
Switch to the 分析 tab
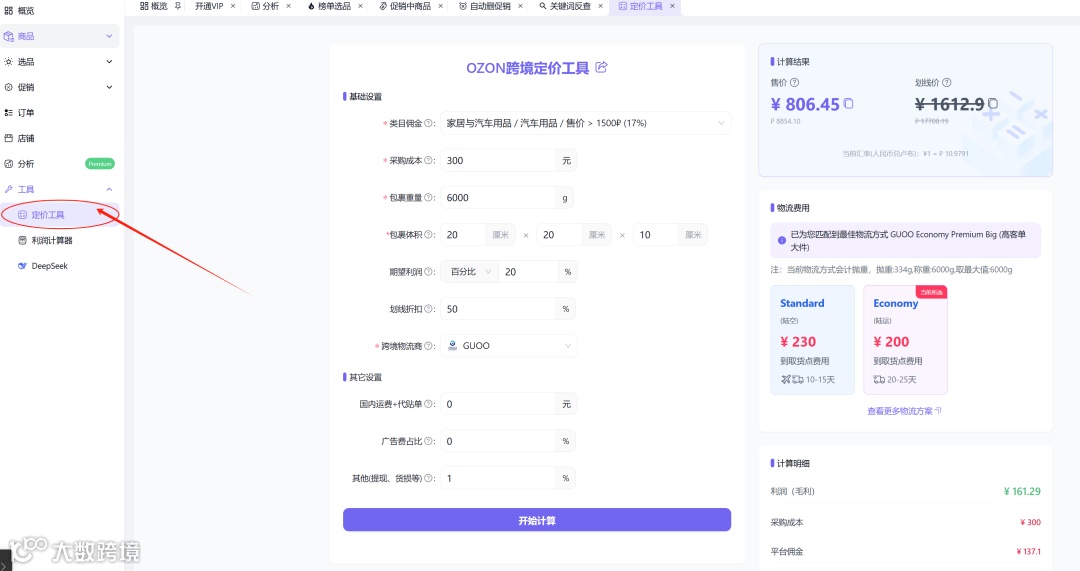coord(265,6)
